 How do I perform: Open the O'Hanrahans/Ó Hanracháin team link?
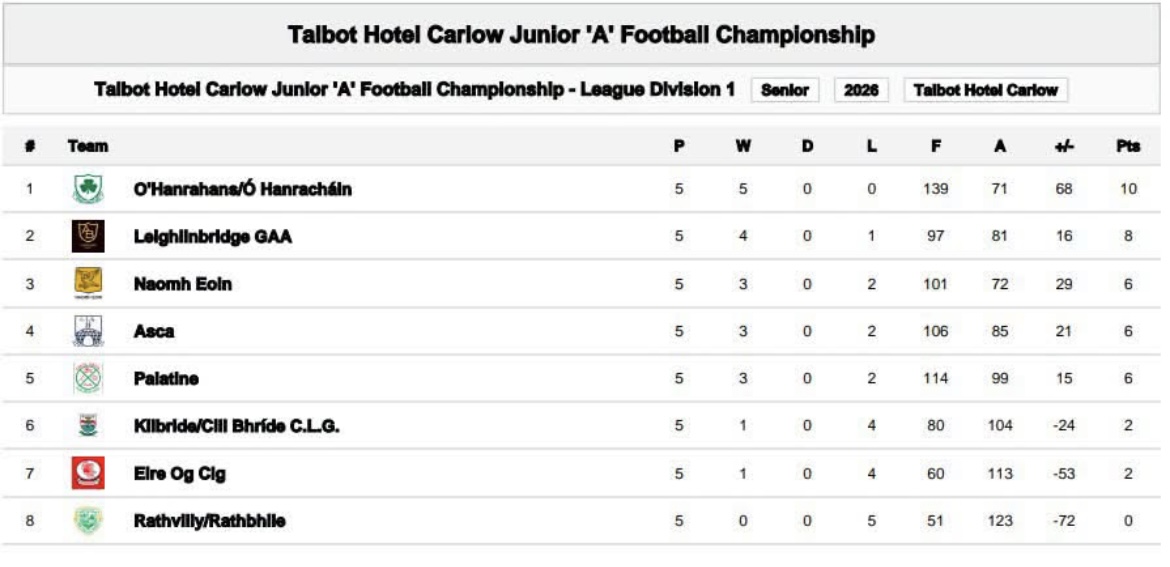coord(243,189)
